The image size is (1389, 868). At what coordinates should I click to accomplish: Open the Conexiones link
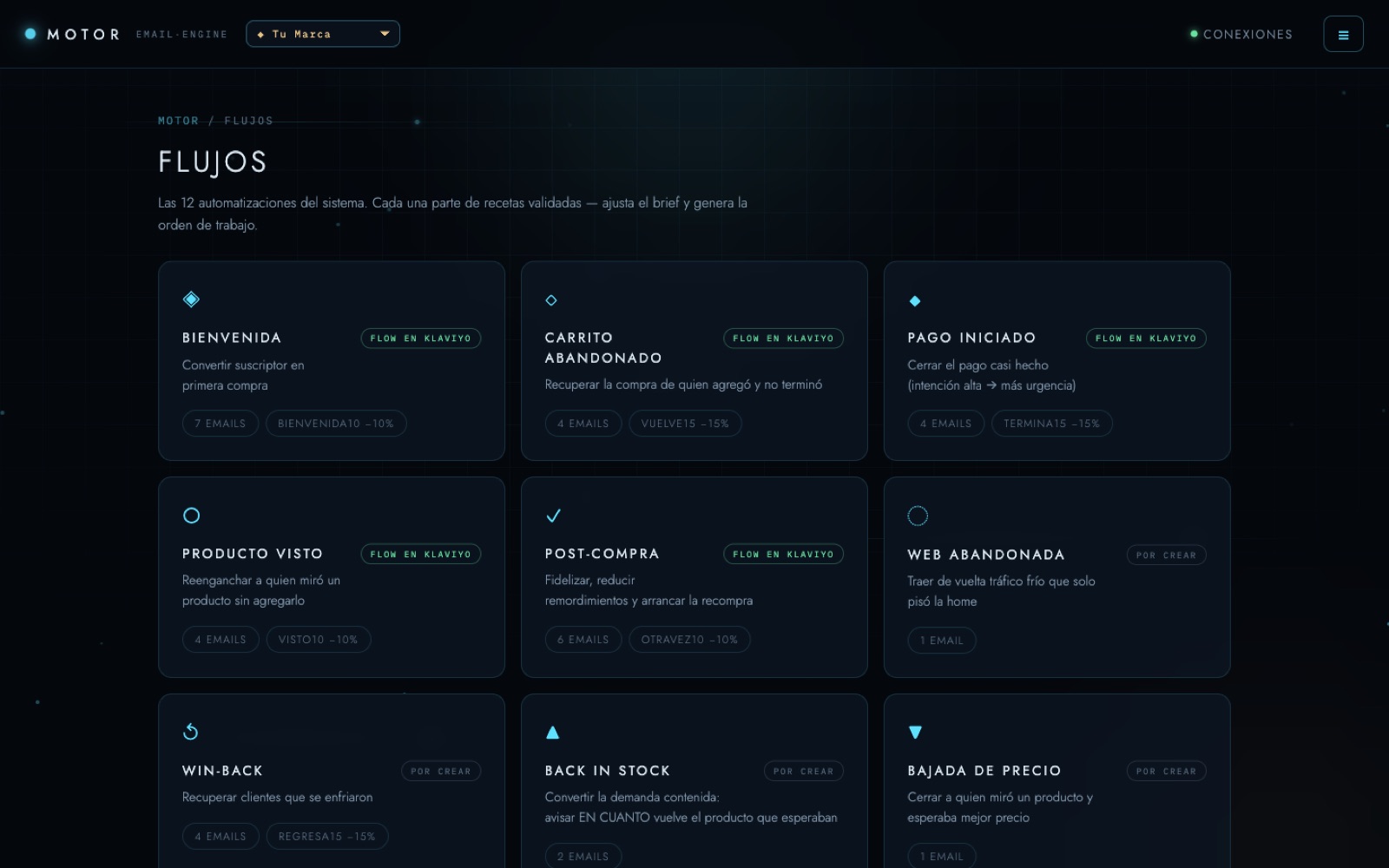pyautogui.click(x=1247, y=34)
